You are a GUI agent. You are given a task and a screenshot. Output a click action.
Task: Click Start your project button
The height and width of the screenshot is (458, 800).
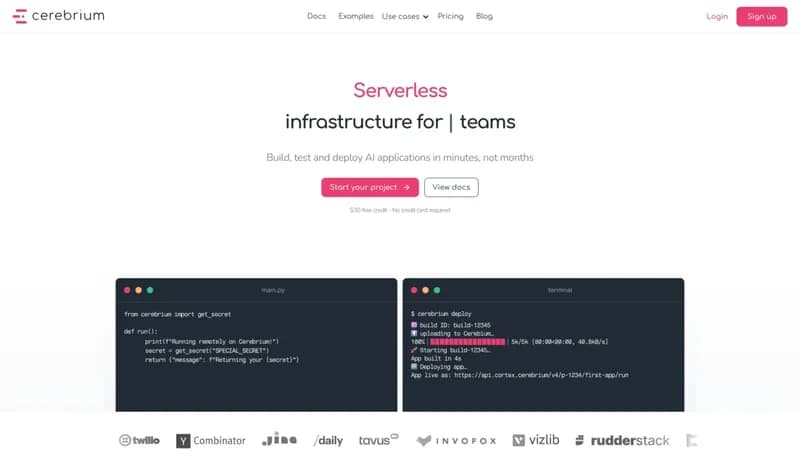(x=370, y=187)
